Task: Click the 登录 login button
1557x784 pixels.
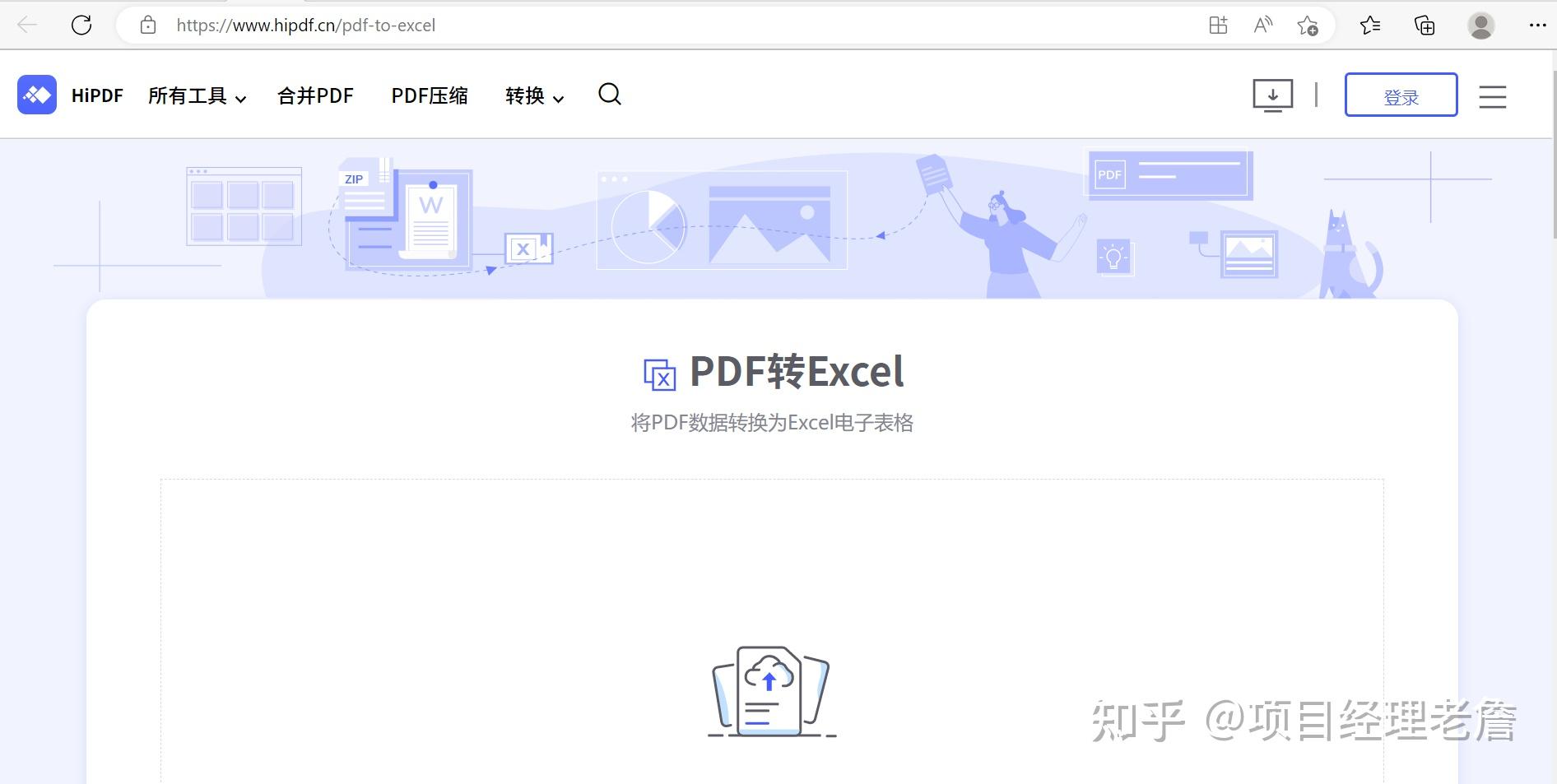Action: (1401, 95)
